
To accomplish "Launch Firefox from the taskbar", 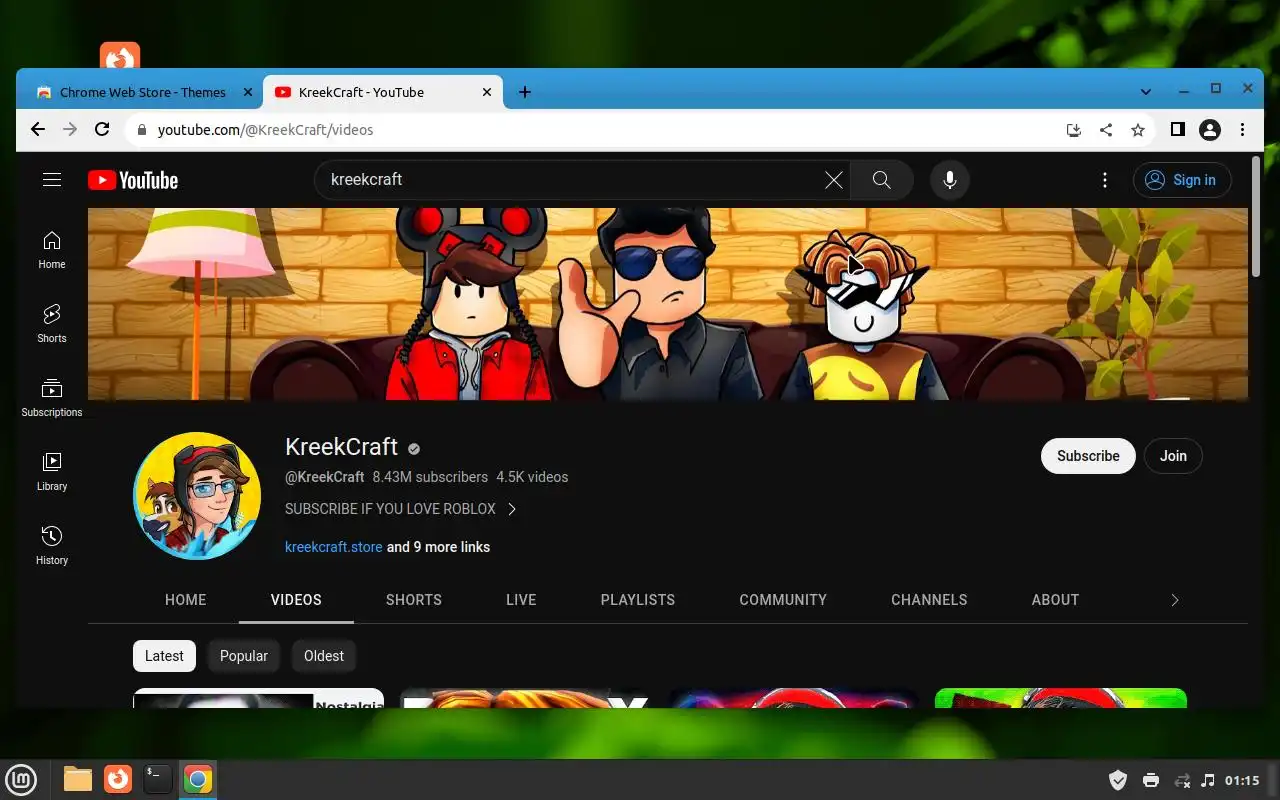I will [118, 780].
